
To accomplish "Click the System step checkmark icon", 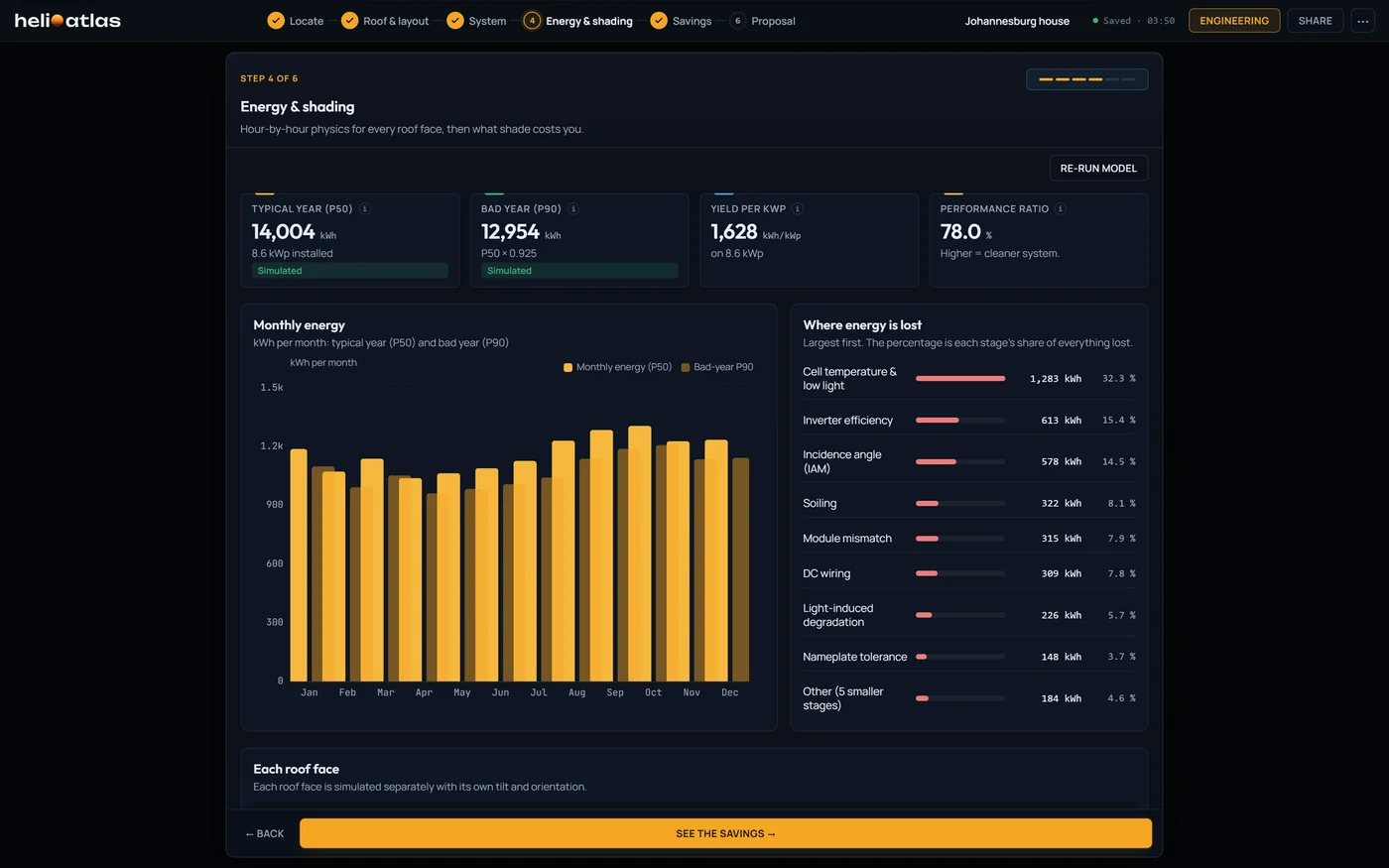I will pyautogui.click(x=455, y=21).
